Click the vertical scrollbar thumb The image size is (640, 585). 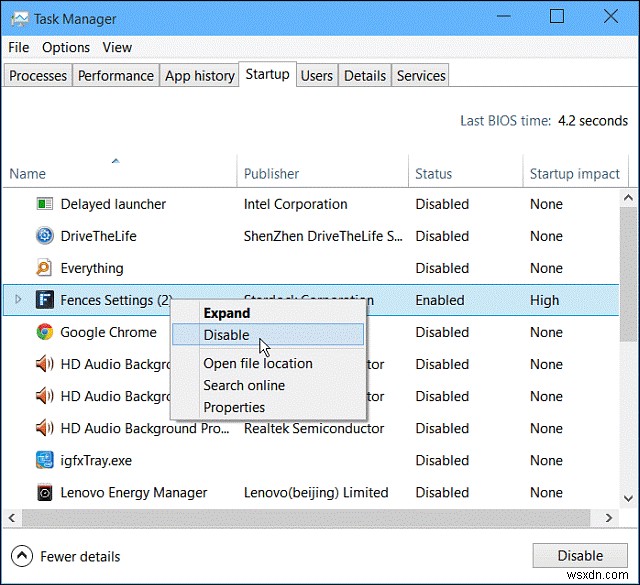pos(628,274)
